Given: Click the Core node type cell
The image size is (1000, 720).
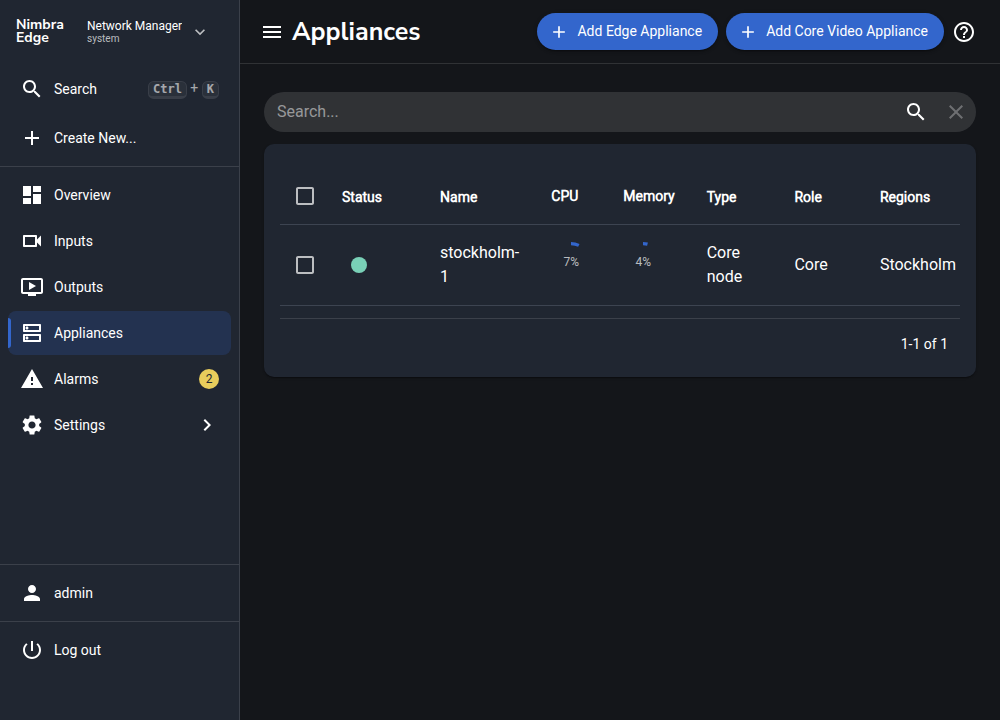Looking at the screenshot, I should point(724,265).
